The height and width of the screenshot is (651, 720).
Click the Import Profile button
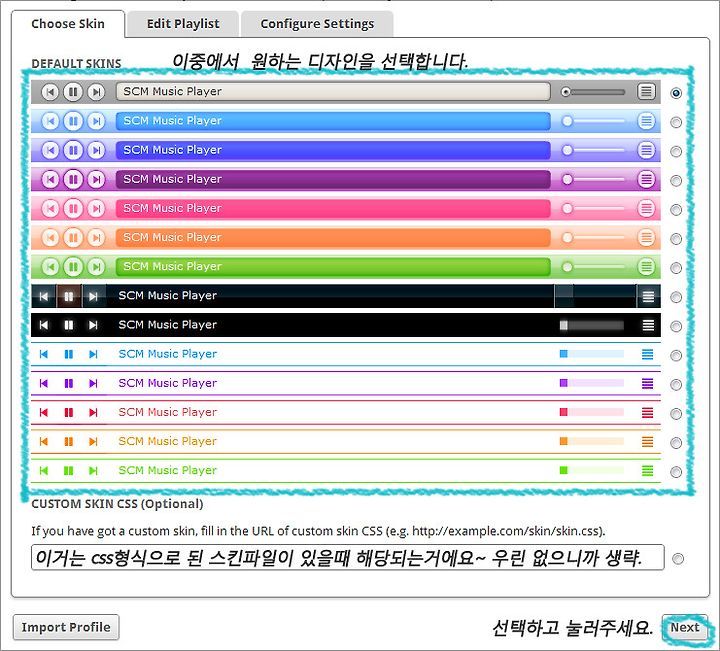tap(66, 627)
